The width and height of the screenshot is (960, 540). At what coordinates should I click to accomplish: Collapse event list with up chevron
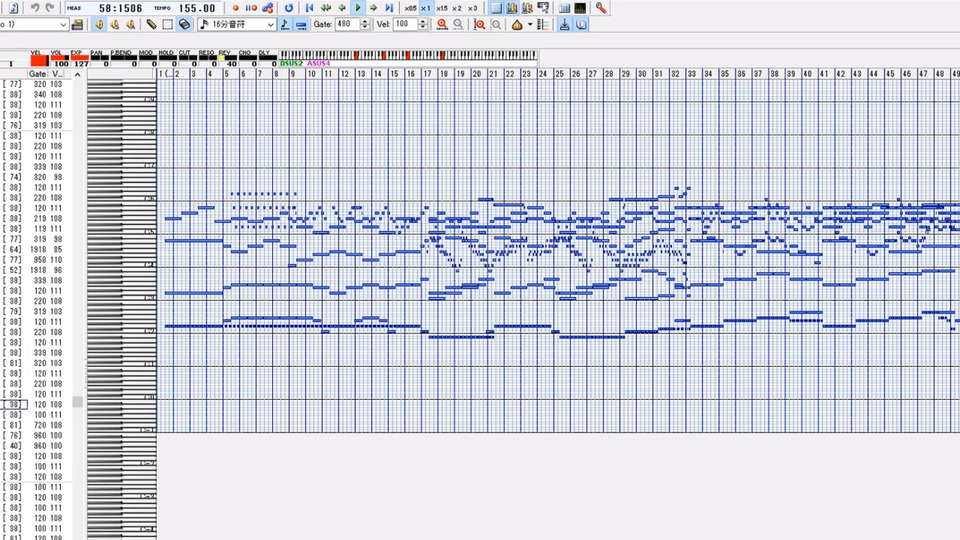coord(77,74)
